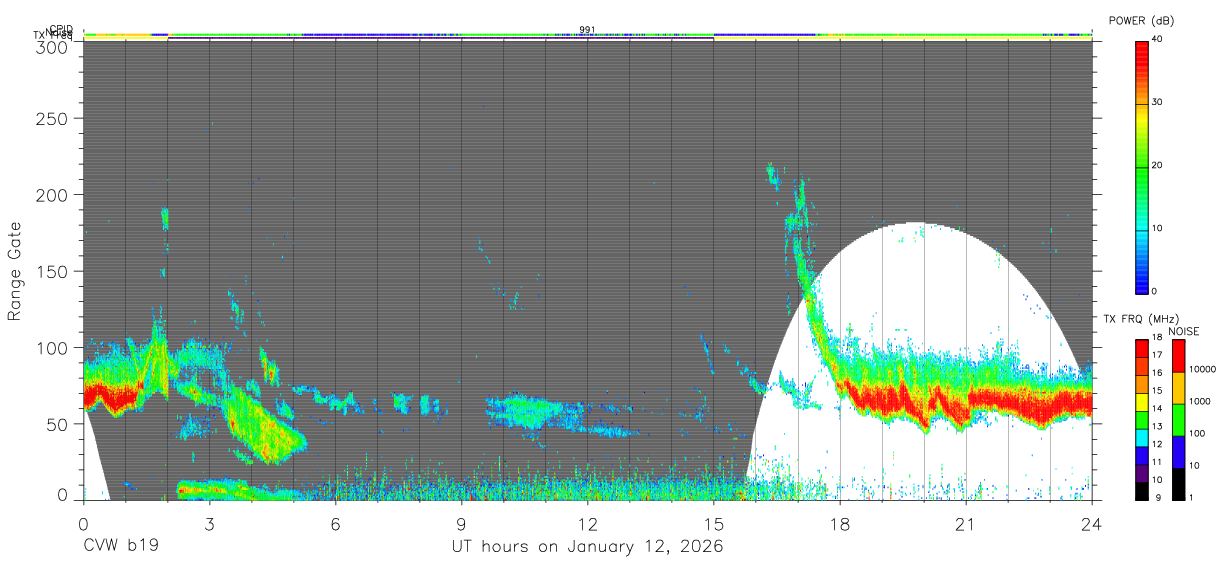Click the 10000 label in the NOISE legend
Screen dimensions: 1228x567
[x=1204, y=370]
